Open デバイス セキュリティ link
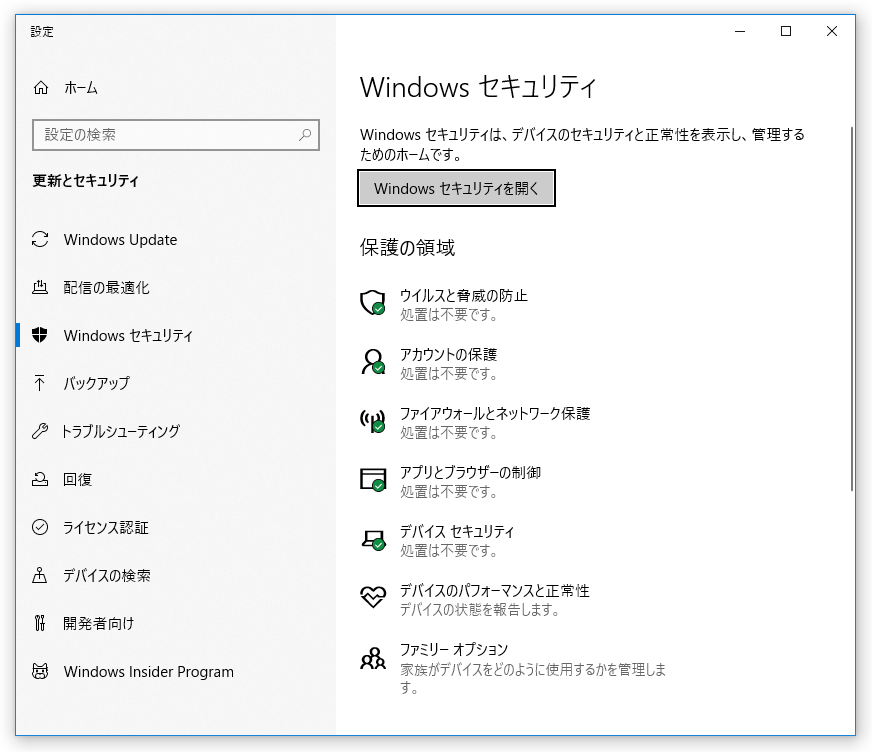The image size is (872, 752). pos(457,531)
